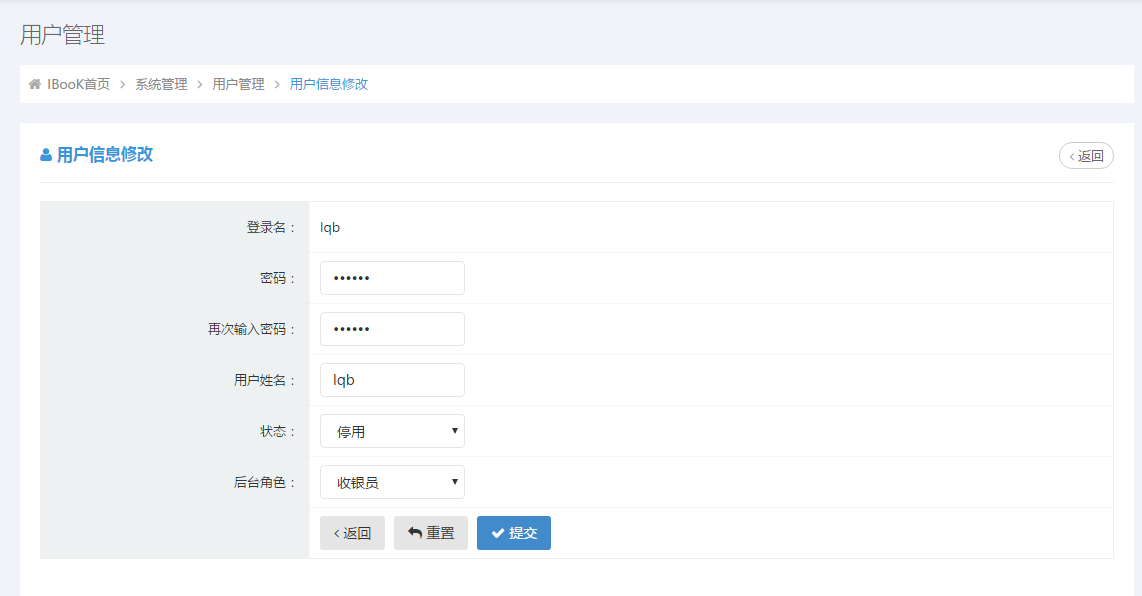Select the 用户信息修改 breadcrumb item

[329, 84]
